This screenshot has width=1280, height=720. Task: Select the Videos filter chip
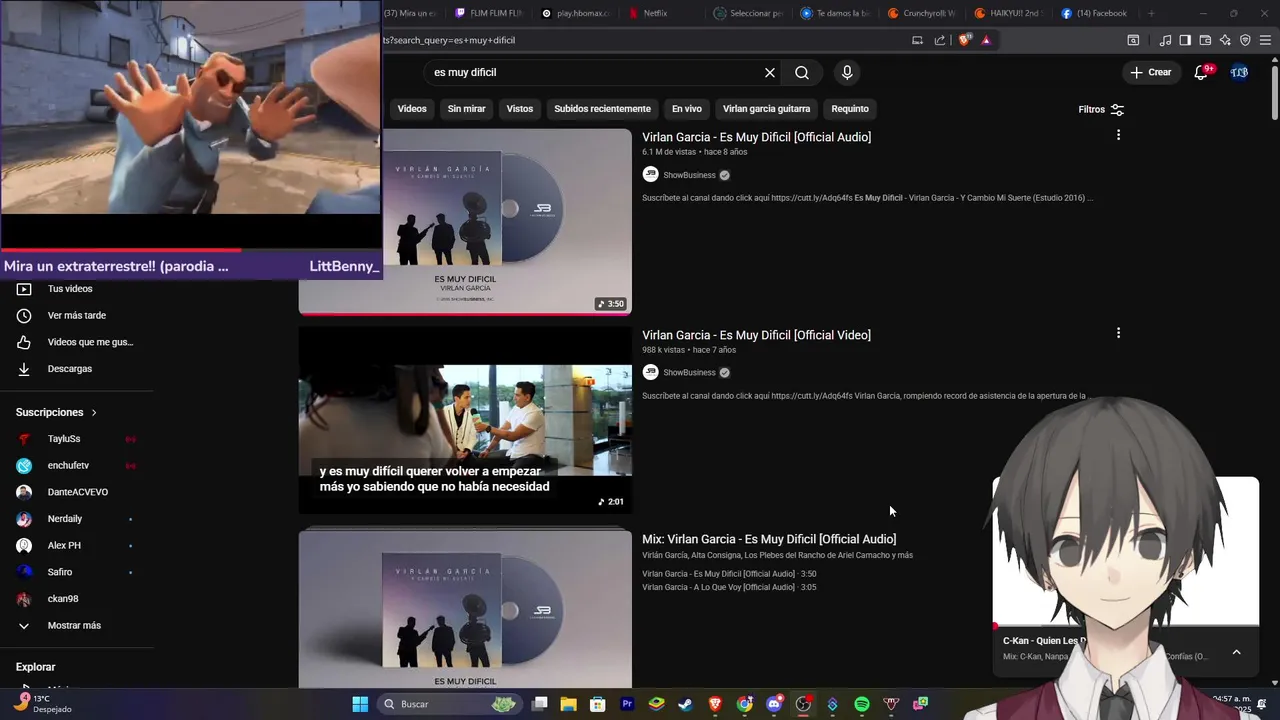point(412,109)
